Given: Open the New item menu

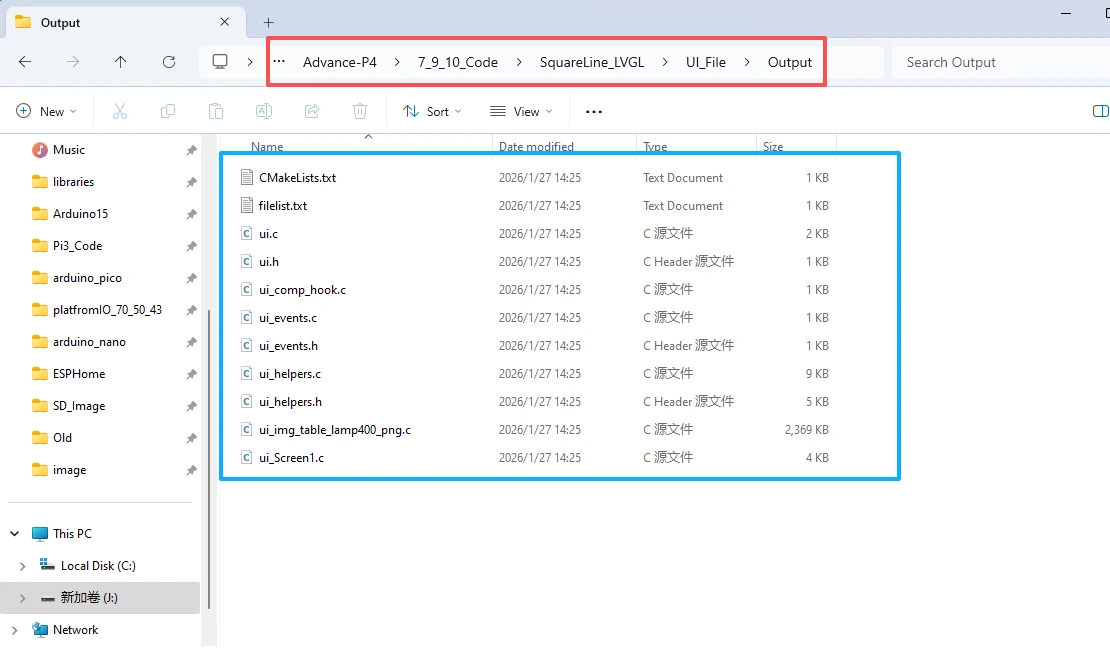Looking at the screenshot, I should (x=44, y=111).
